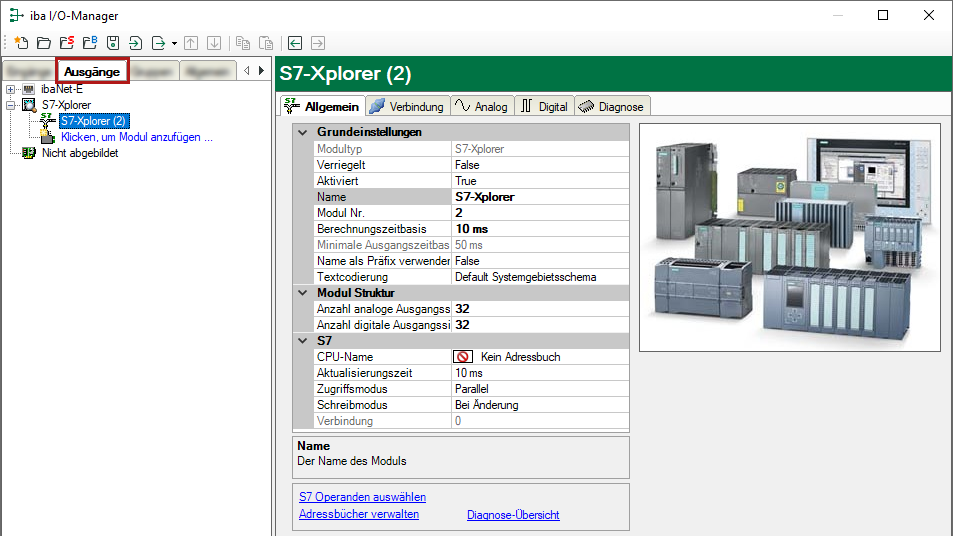Collapse the Modul Struktur section

[303, 293]
